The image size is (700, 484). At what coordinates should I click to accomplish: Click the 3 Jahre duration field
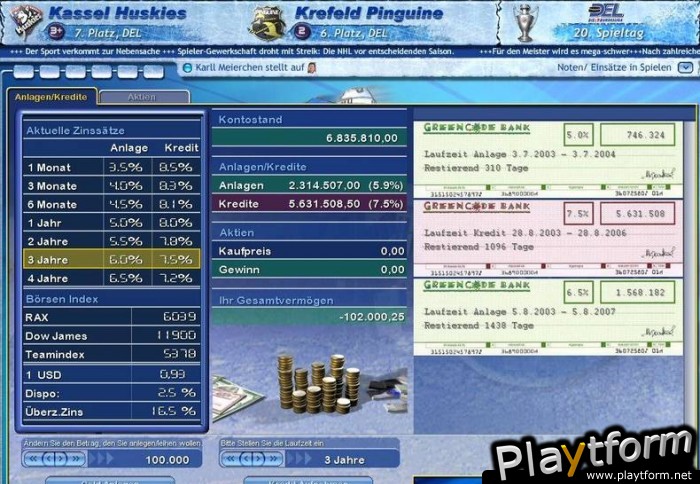[343, 459]
